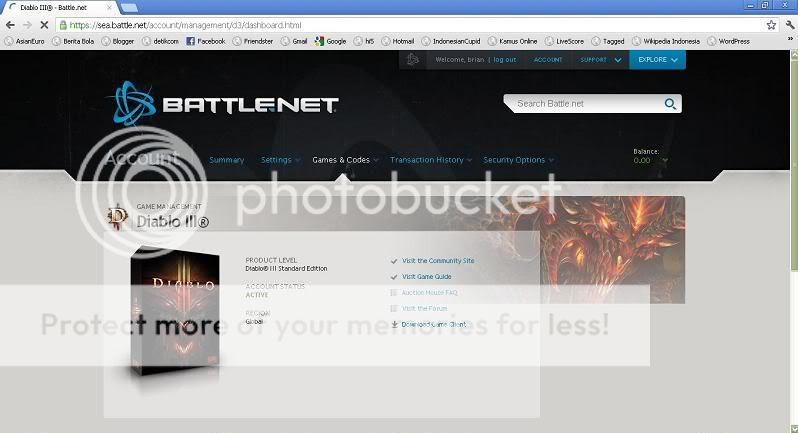
Task: Expand the Settings menu
Action: [280, 160]
